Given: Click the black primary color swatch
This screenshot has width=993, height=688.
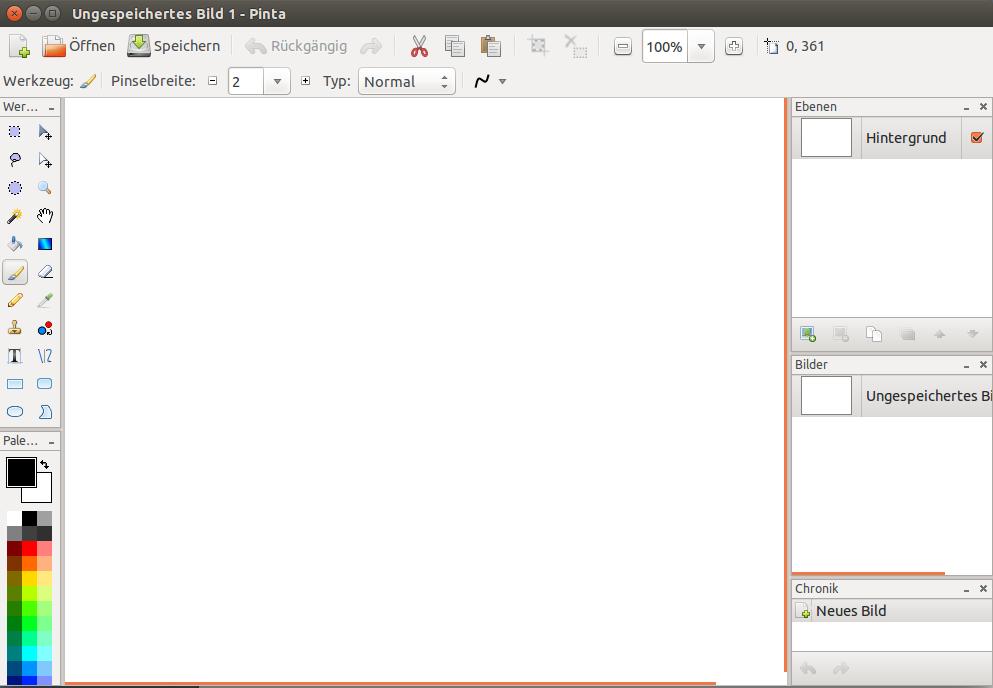Looking at the screenshot, I should click(x=20, y=472).
